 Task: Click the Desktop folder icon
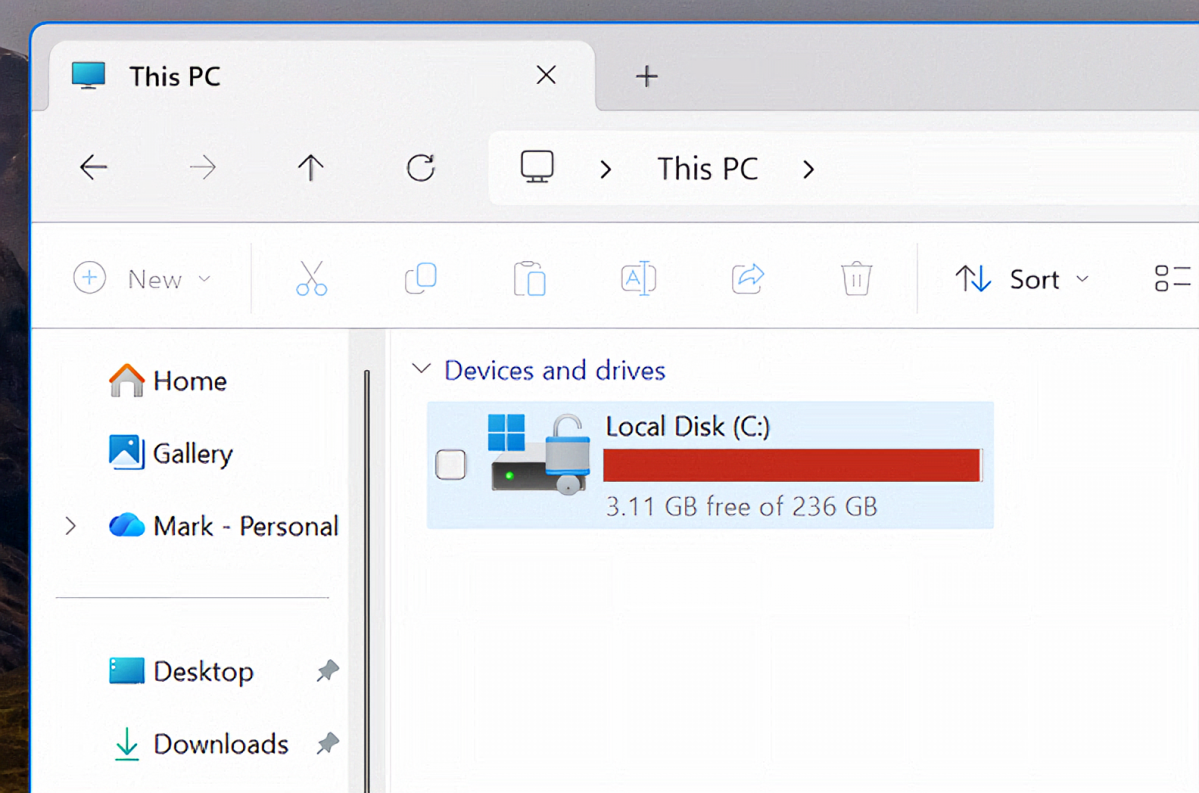(x=126, y=671)
